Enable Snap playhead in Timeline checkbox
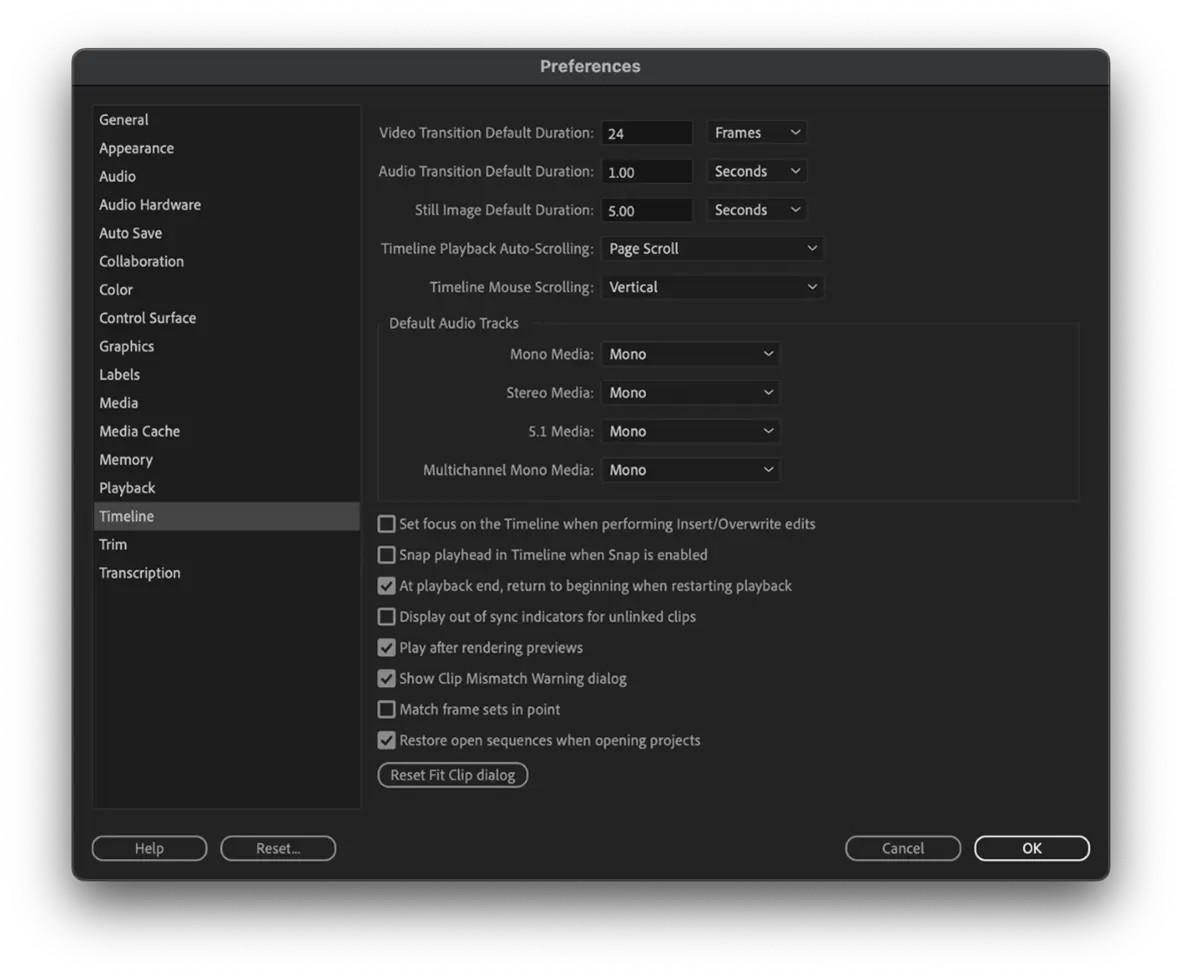 [x=386, y=555]
